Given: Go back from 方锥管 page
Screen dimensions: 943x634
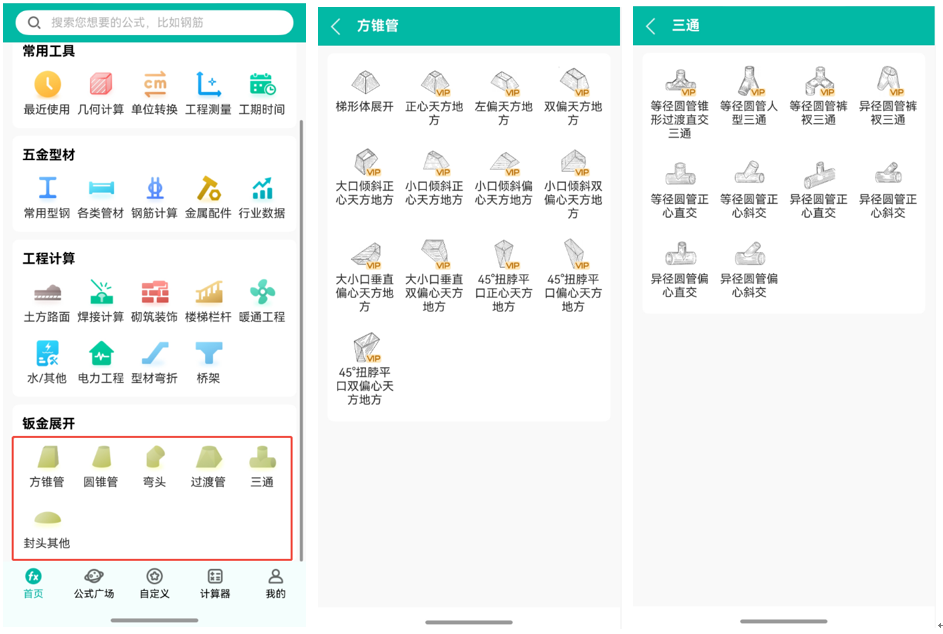Looking at the screenshot, I should 336,26.
